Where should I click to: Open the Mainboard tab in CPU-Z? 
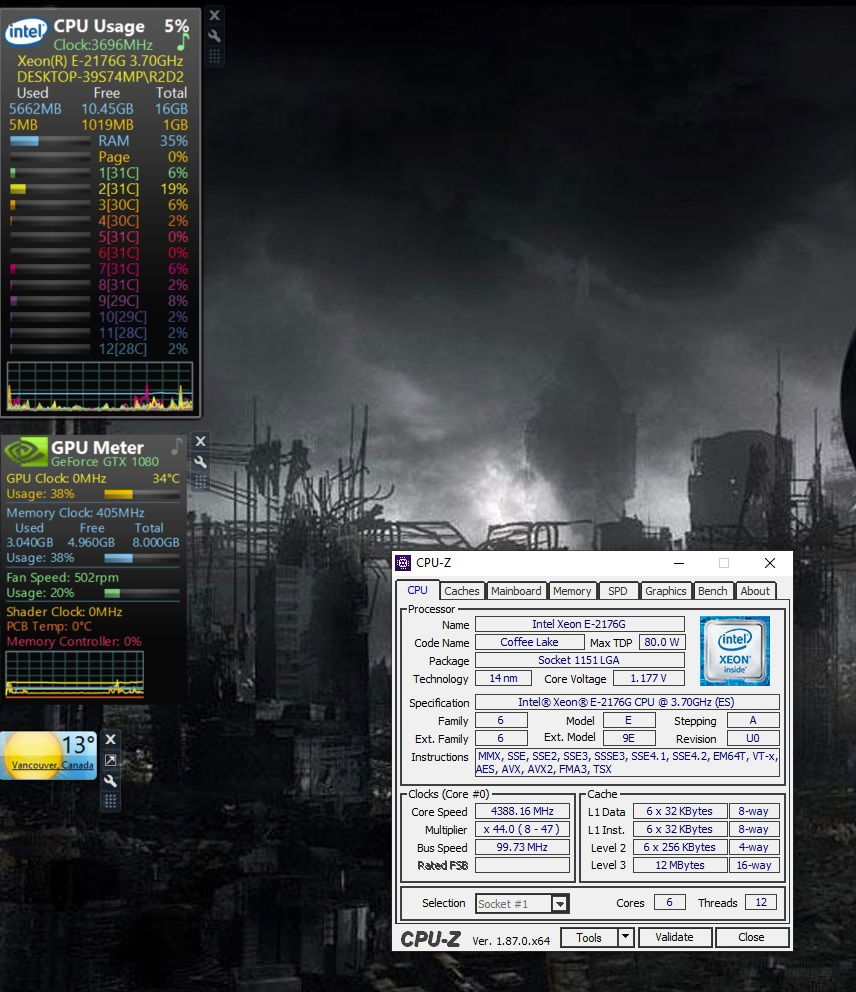(516, 591)
